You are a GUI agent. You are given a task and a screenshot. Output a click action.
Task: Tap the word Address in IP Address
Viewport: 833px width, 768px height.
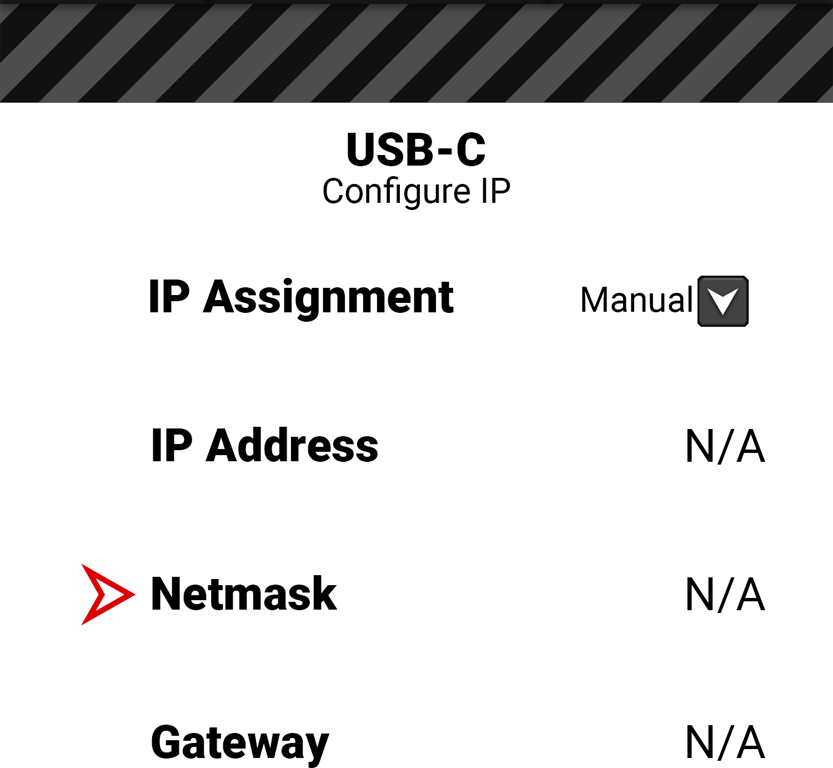pyautogui.click(x=292, y=446)
